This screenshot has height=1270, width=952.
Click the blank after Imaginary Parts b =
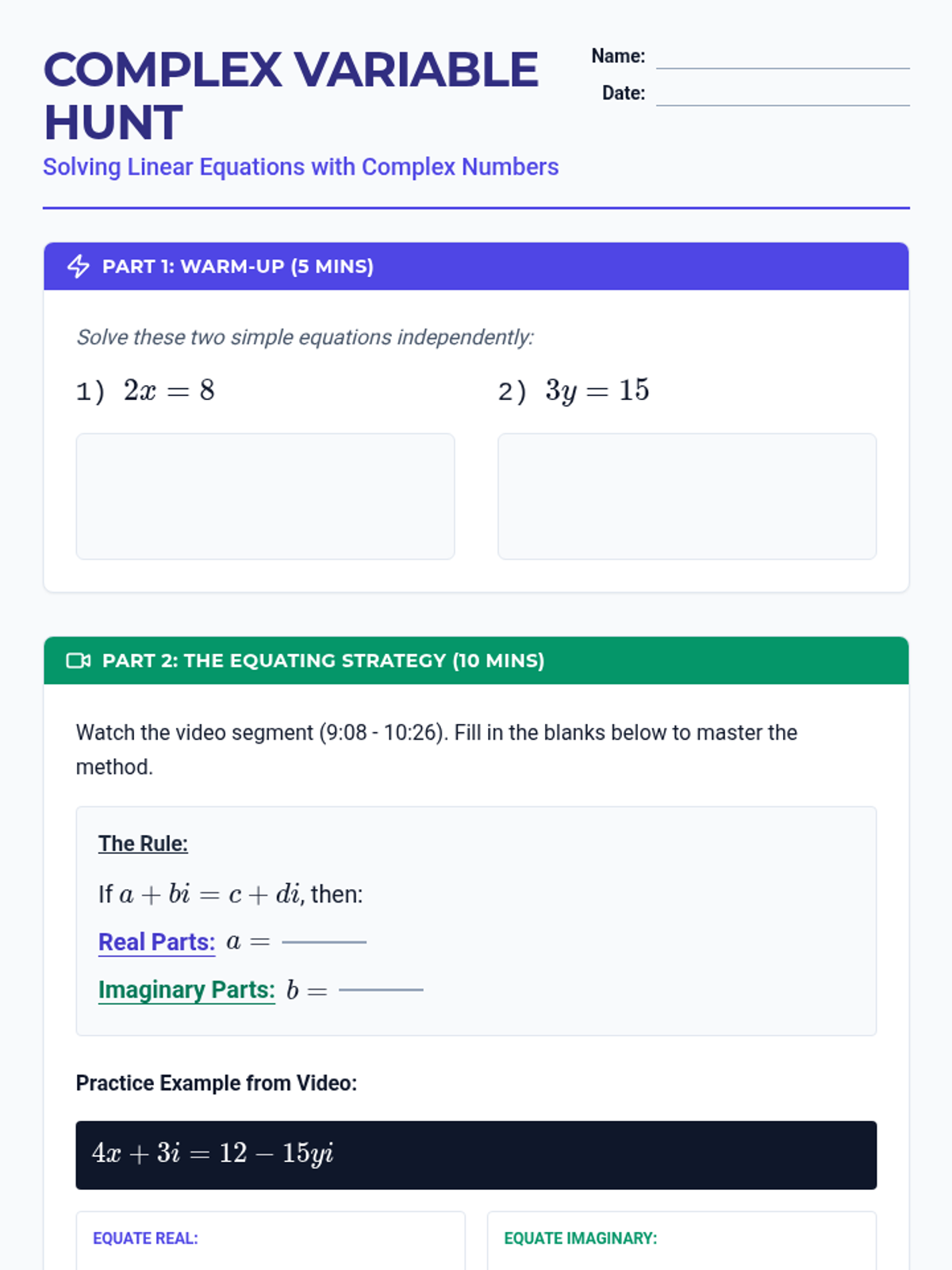click(381, 988)
